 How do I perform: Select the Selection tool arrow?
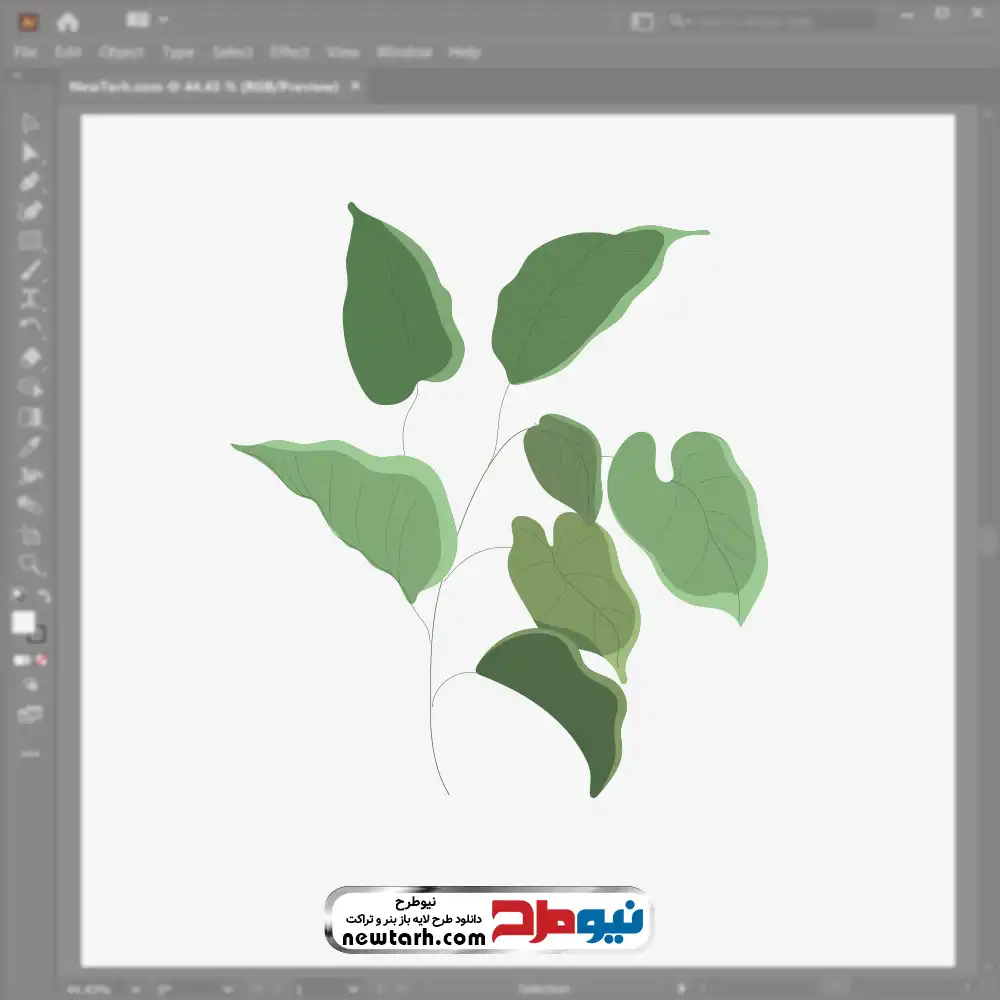click(x=29, y=122)
